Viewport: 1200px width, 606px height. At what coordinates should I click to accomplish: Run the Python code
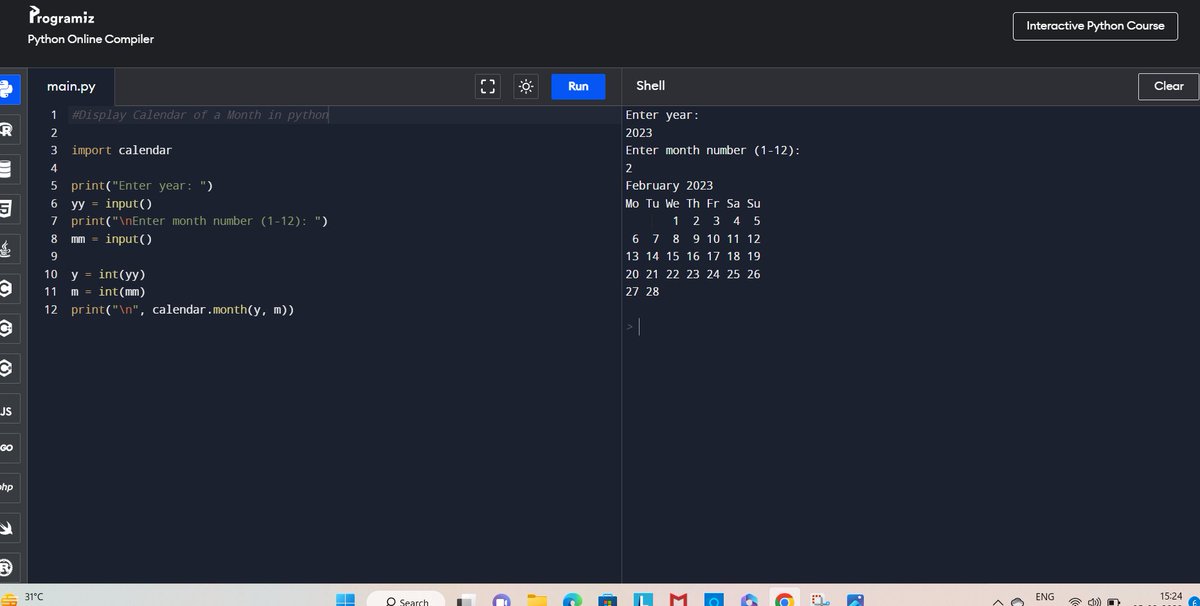point(578,86)
